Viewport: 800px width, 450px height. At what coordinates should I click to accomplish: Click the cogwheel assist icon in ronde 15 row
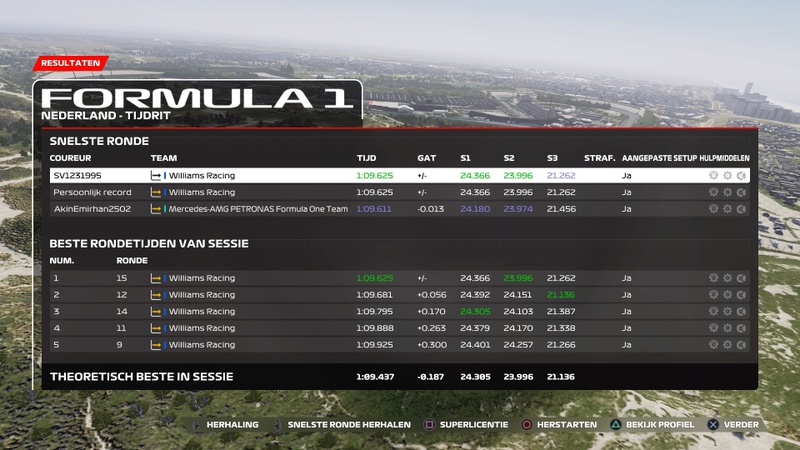coord(728,278)
